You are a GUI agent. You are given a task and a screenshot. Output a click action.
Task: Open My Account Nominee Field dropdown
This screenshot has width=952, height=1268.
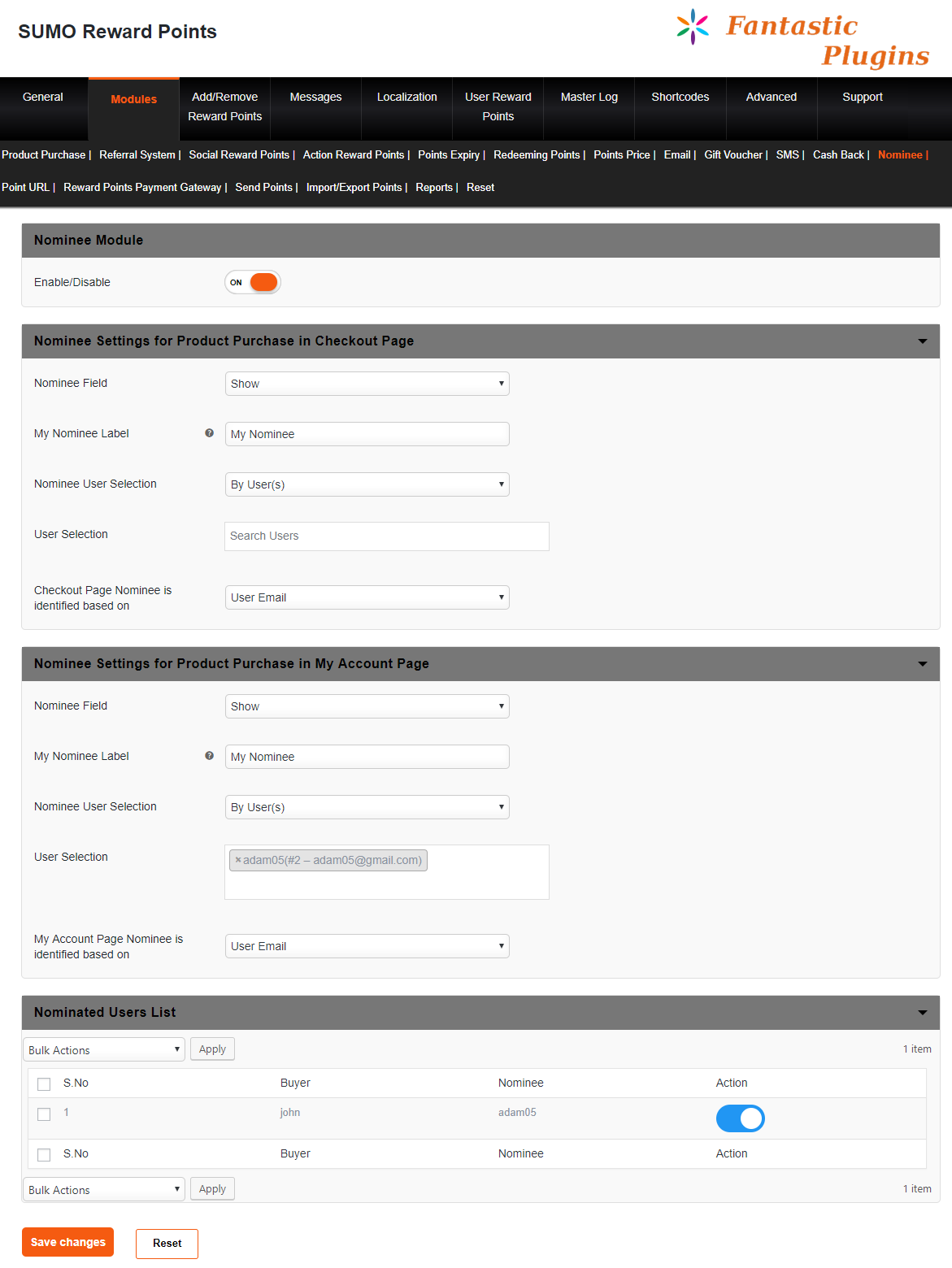(x=367, y=706)
